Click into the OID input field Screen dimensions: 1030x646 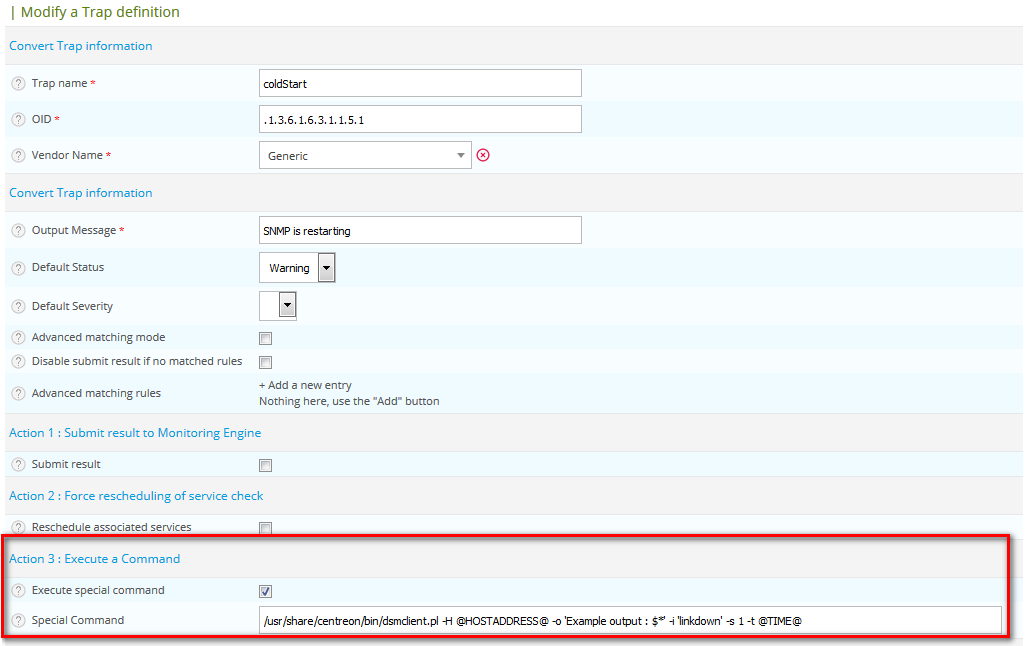[420, 120]
